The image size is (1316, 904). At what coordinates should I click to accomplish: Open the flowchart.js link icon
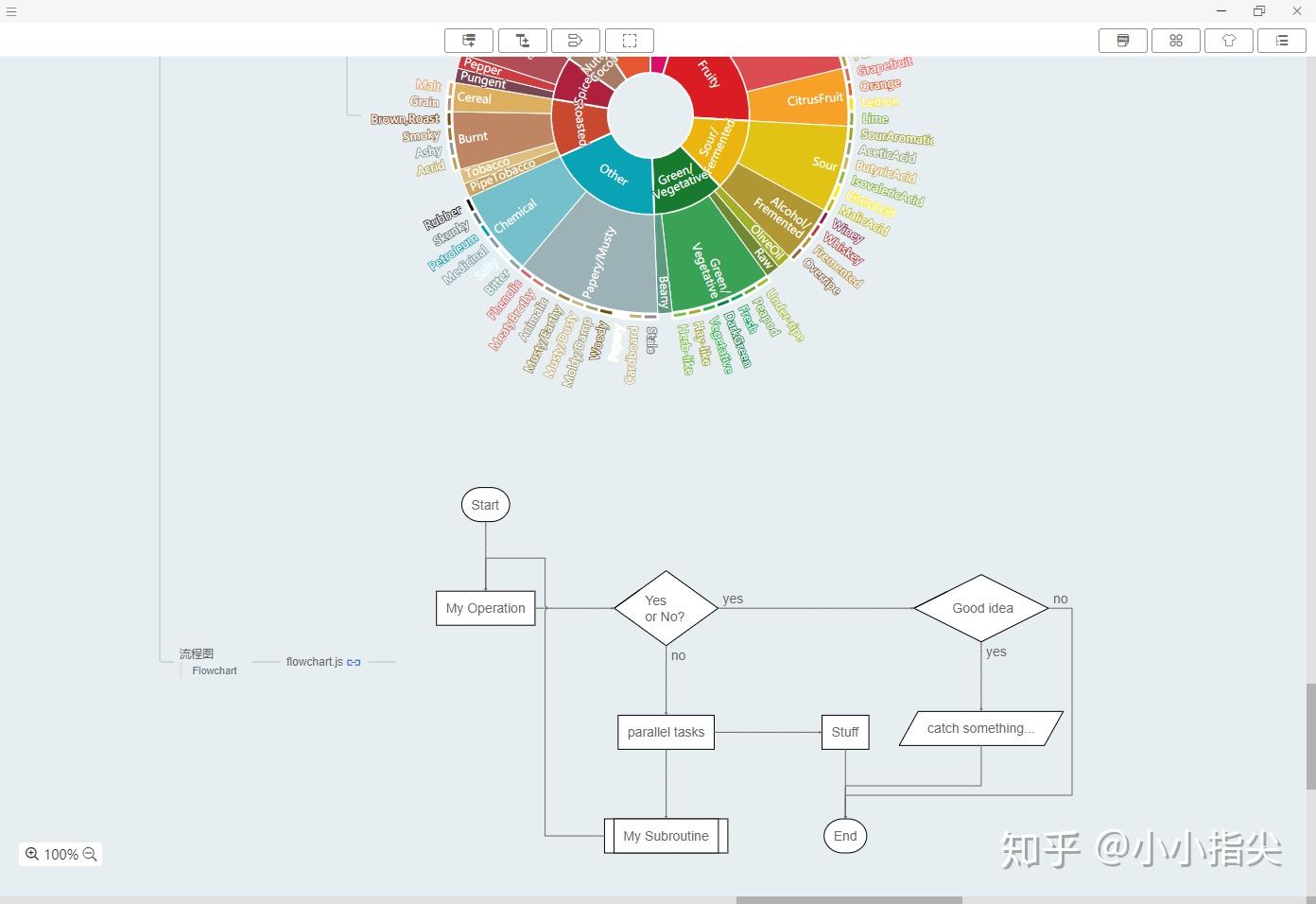coord(354,662)
